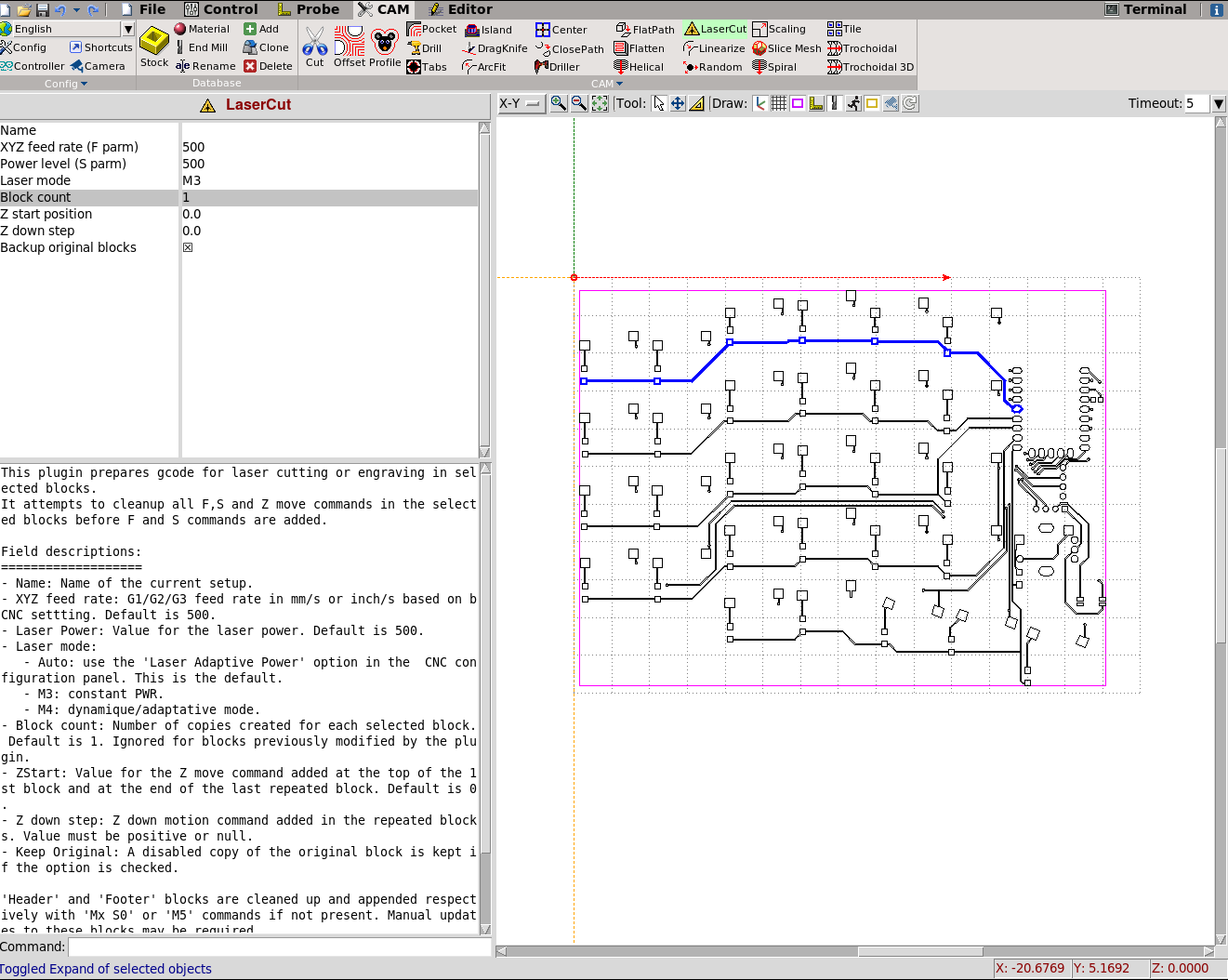Click the canvas vertical scrollbar
The width and height of the screenshot is (1228, 980).
pos(1221,530)
